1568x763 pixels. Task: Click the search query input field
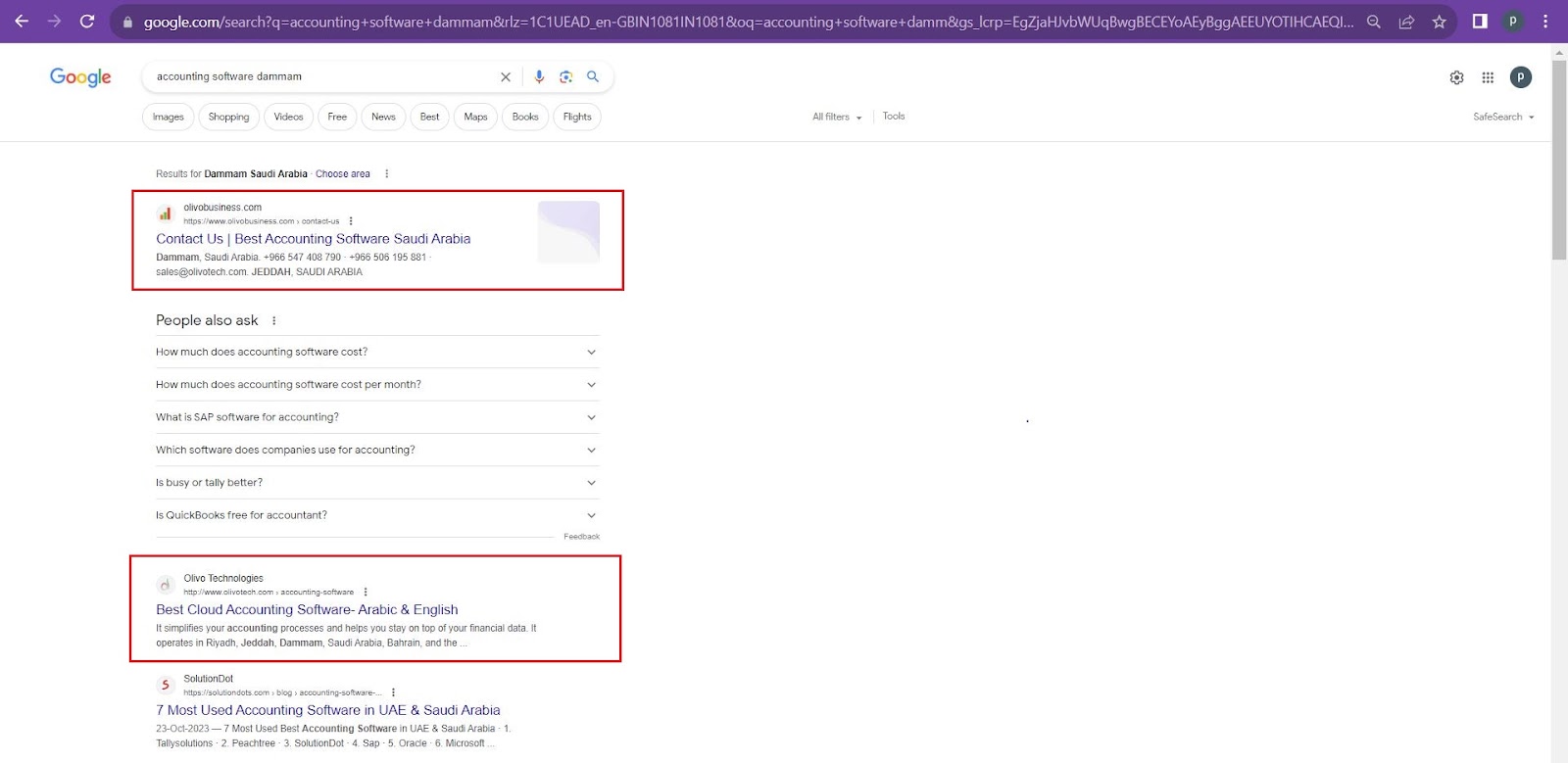(323, 76)
